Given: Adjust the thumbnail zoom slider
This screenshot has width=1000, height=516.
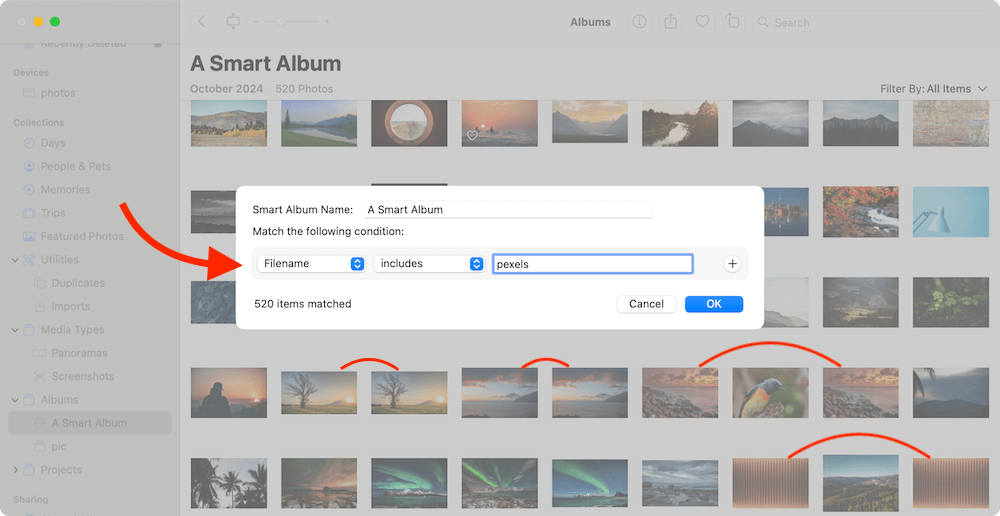Looking at the screenshot, I should (280, 22).
